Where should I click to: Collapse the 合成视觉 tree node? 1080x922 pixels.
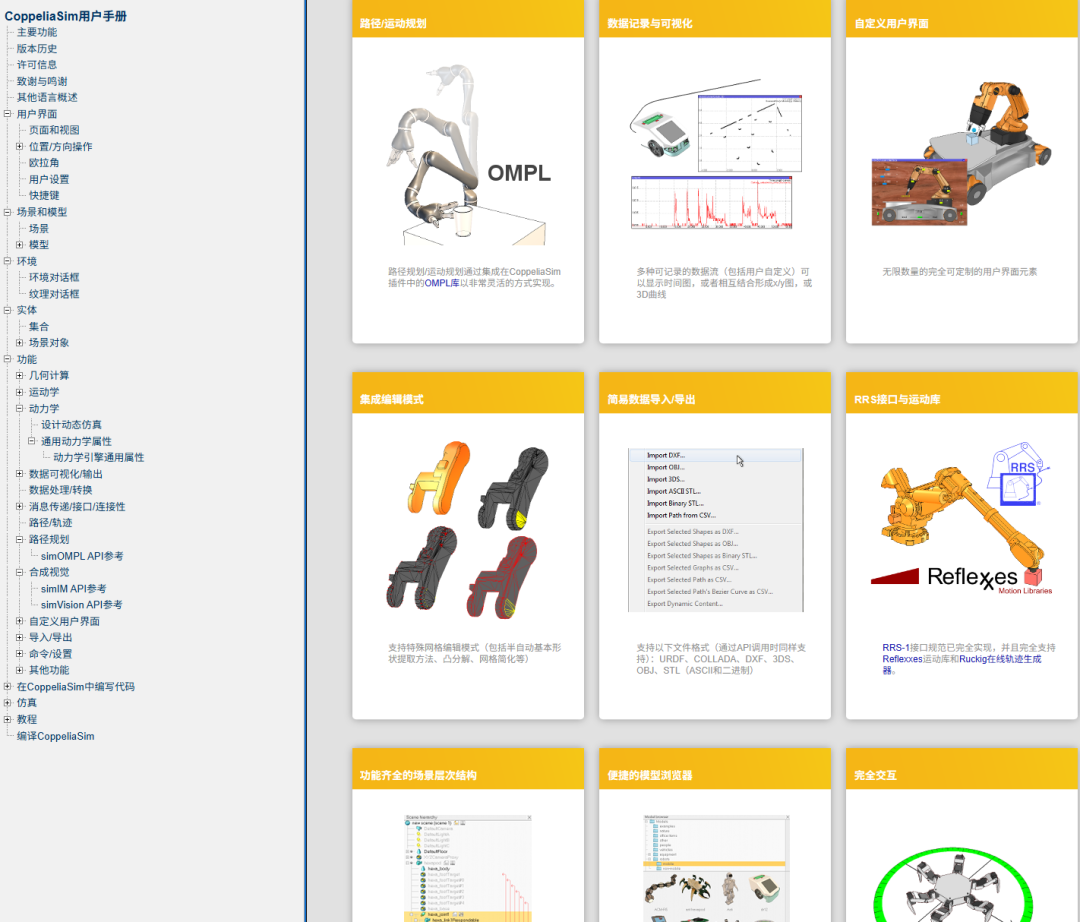[19, 572]
